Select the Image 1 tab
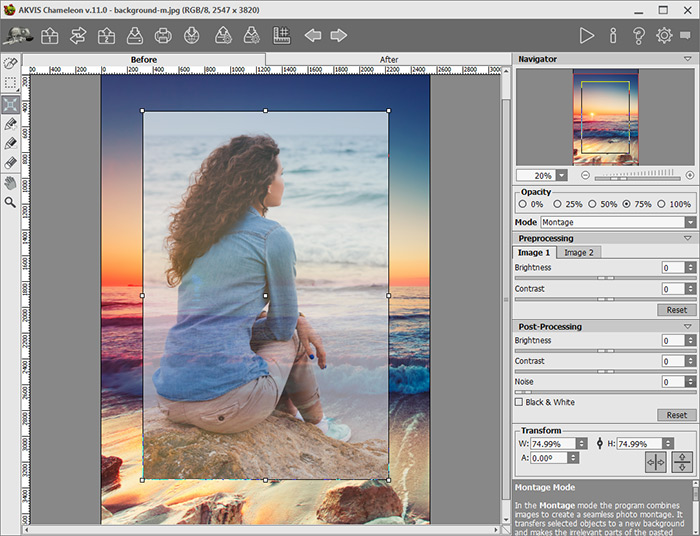 click(x=534, y=253)
